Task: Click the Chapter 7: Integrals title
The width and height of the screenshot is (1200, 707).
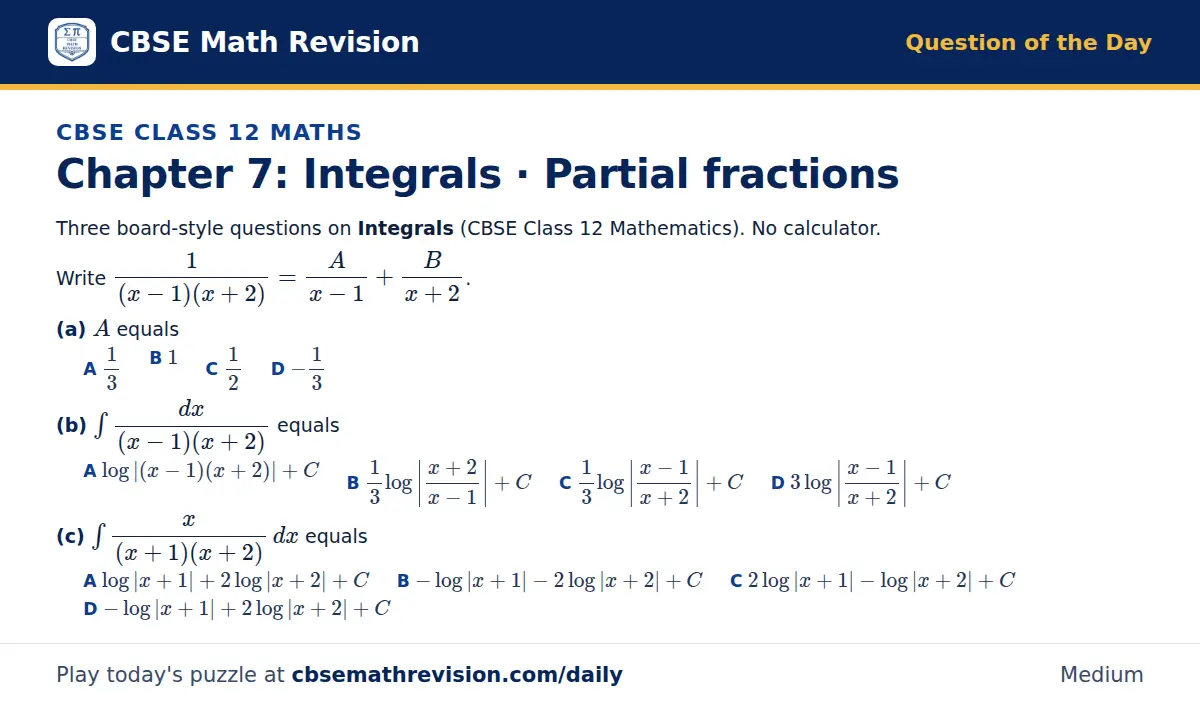Action: pyautogui.click(x=478, y=174)
